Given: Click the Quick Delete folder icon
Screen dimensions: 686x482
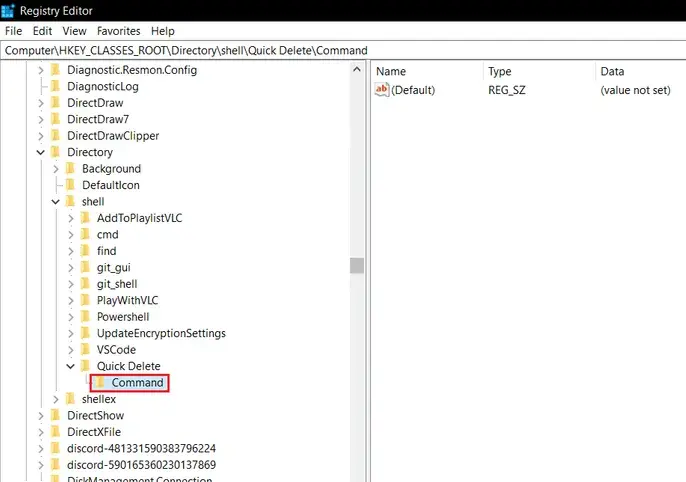Looking at the screenshot, I should pyautogui.click(x=86, y=366).
